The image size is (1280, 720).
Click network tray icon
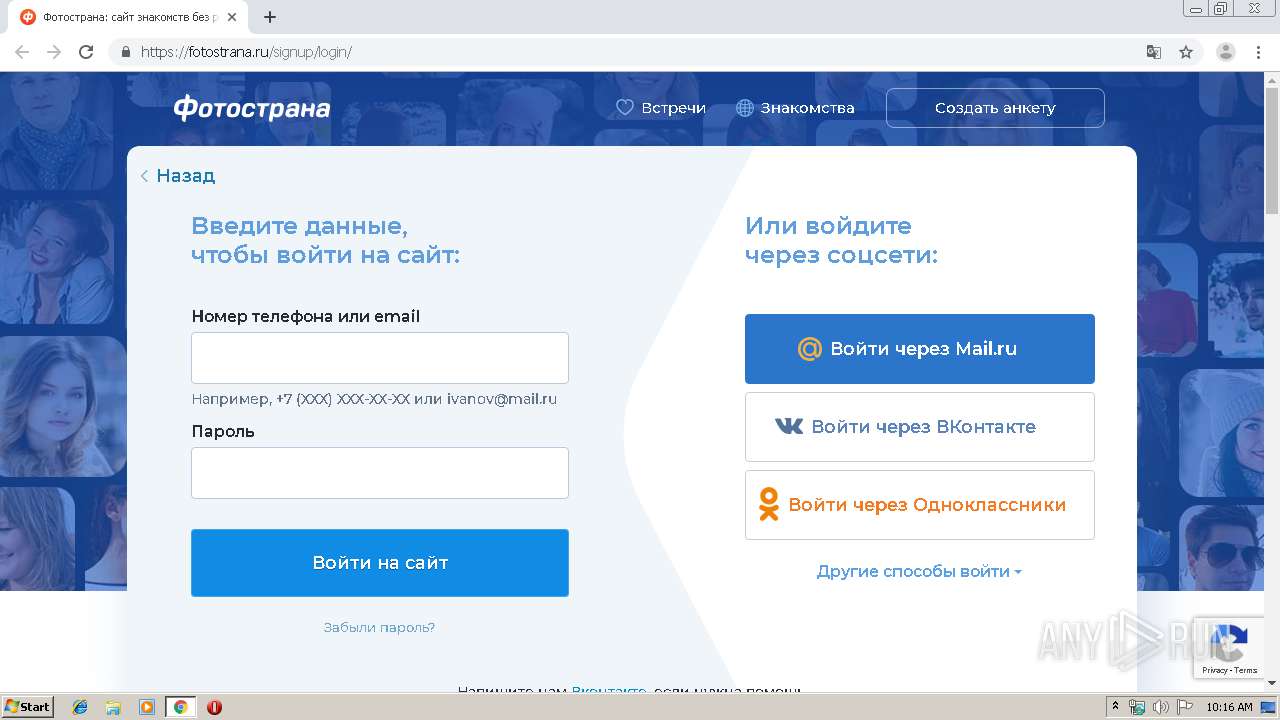1137,707
